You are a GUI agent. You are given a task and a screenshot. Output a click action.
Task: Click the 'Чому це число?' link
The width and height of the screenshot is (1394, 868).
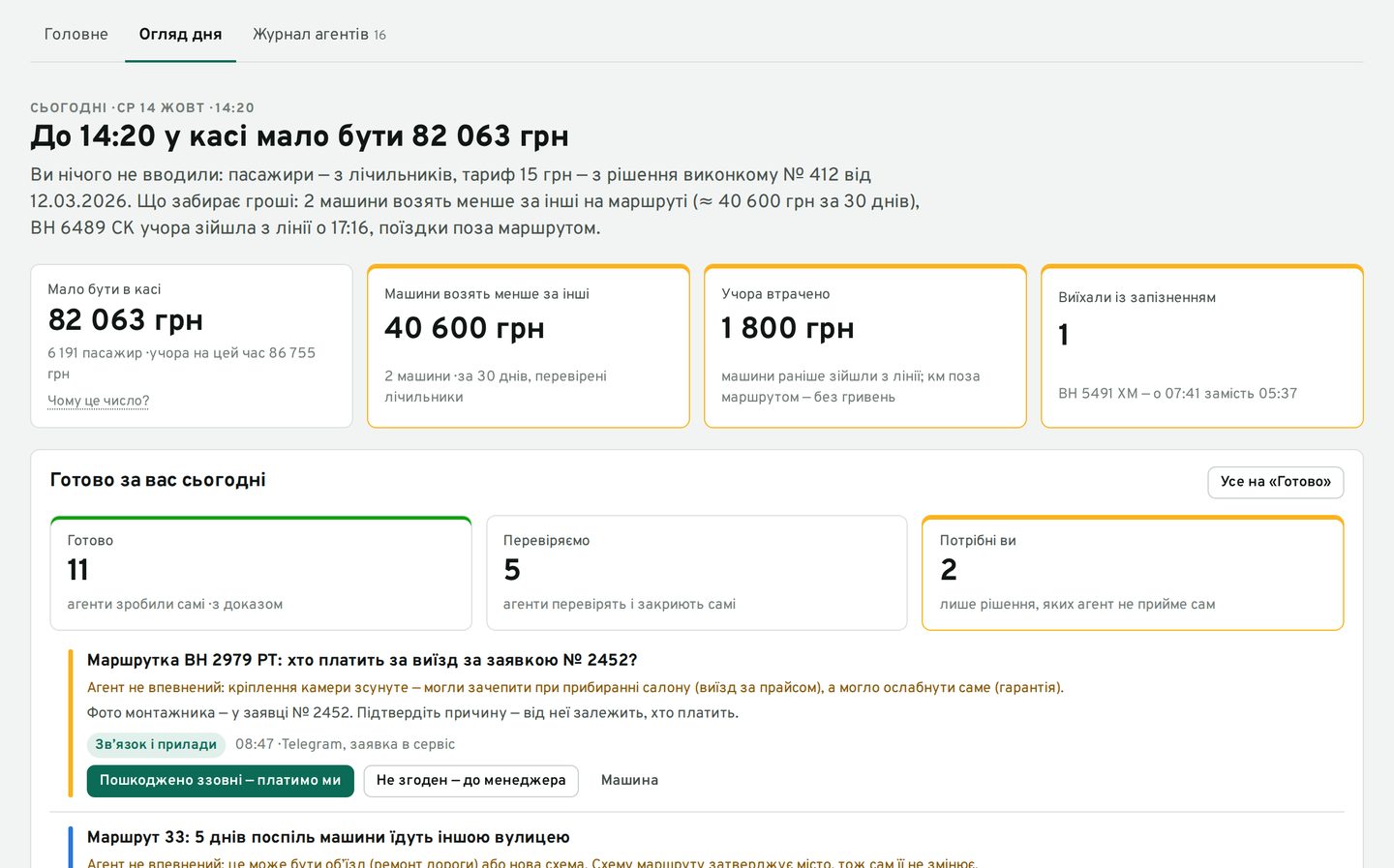[x=98, y=401]
